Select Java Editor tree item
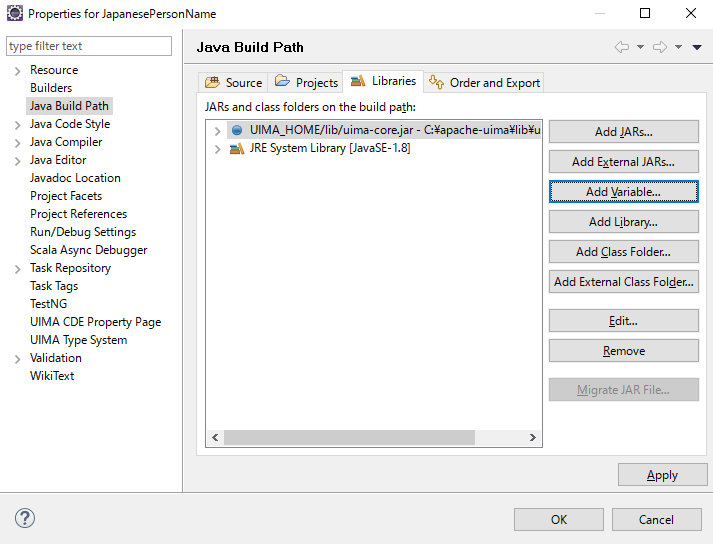Viewport: 713px width, 544px height. click(x=58, y=160)
